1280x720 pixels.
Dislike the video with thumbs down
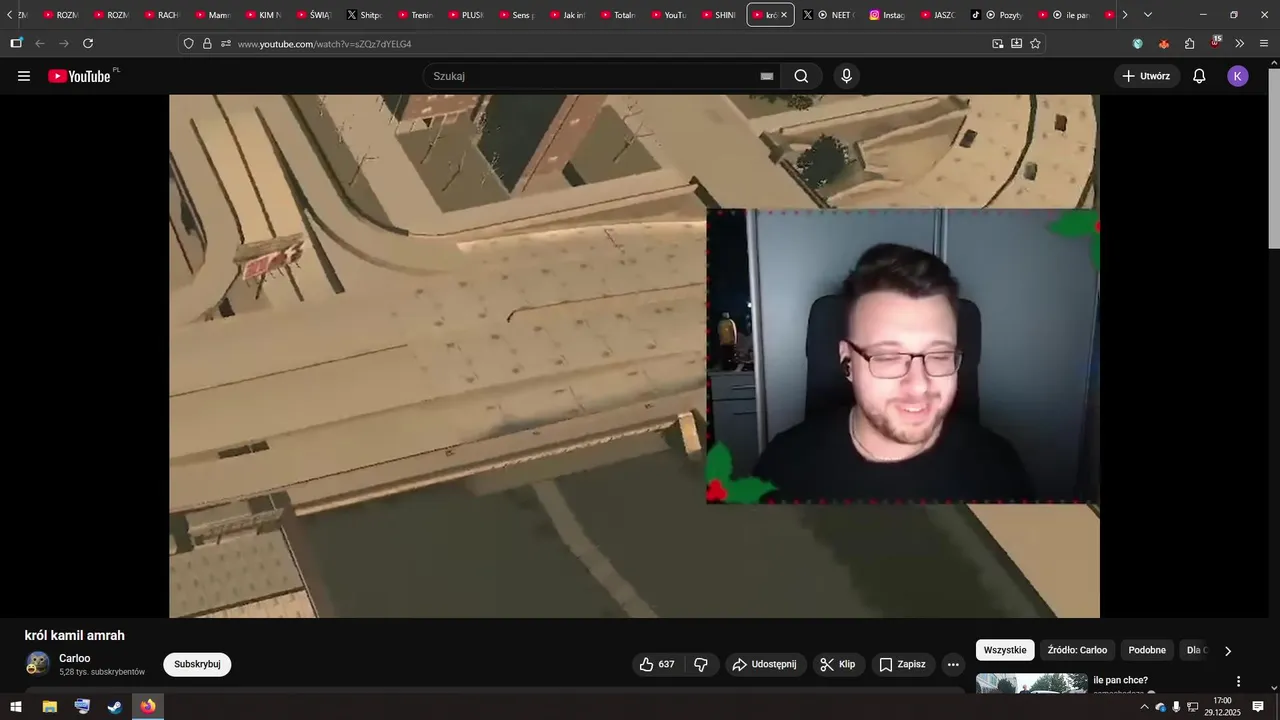click(701, 664)
